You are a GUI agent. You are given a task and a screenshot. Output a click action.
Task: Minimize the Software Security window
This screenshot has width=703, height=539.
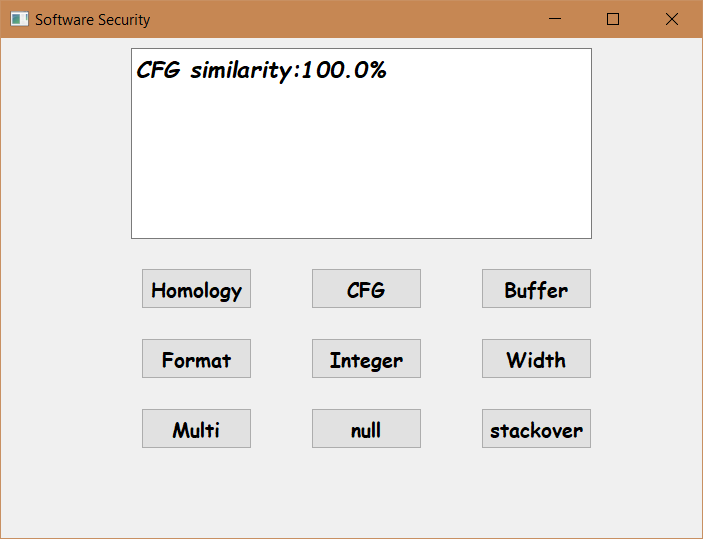click(x=555, y=19)
